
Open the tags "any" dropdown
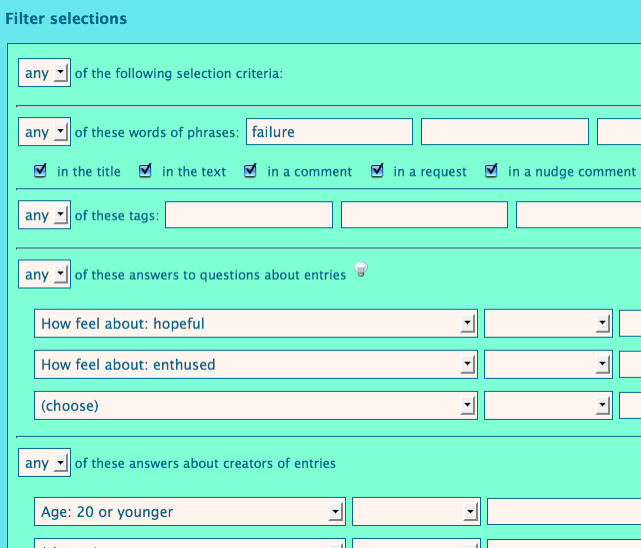[x=44, y=215]
